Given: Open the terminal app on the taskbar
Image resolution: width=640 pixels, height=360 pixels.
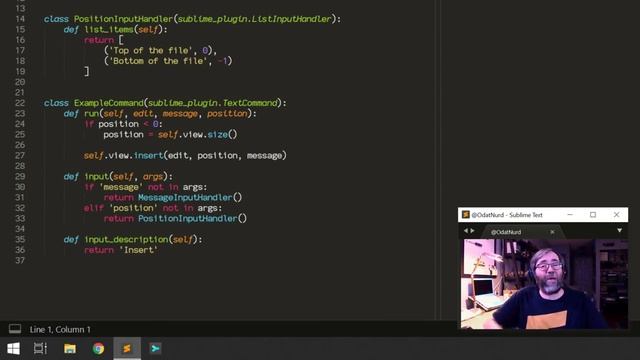Looking at the screenshot, I should tap(155, 349).
